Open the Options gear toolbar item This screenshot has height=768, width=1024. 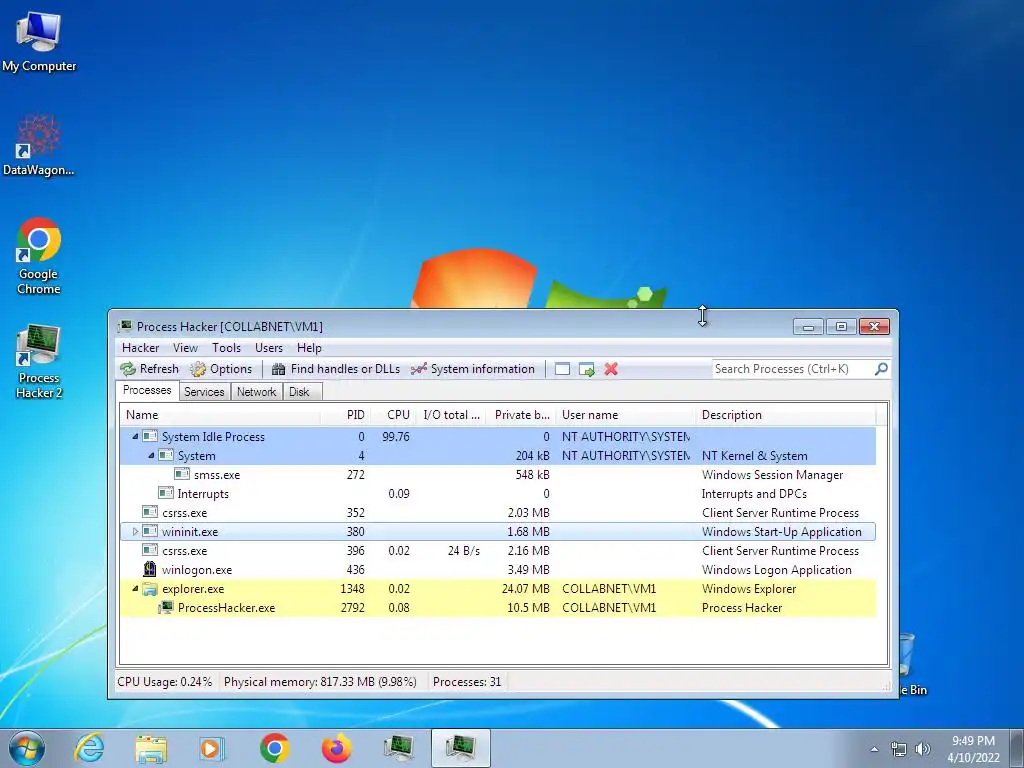221,369
